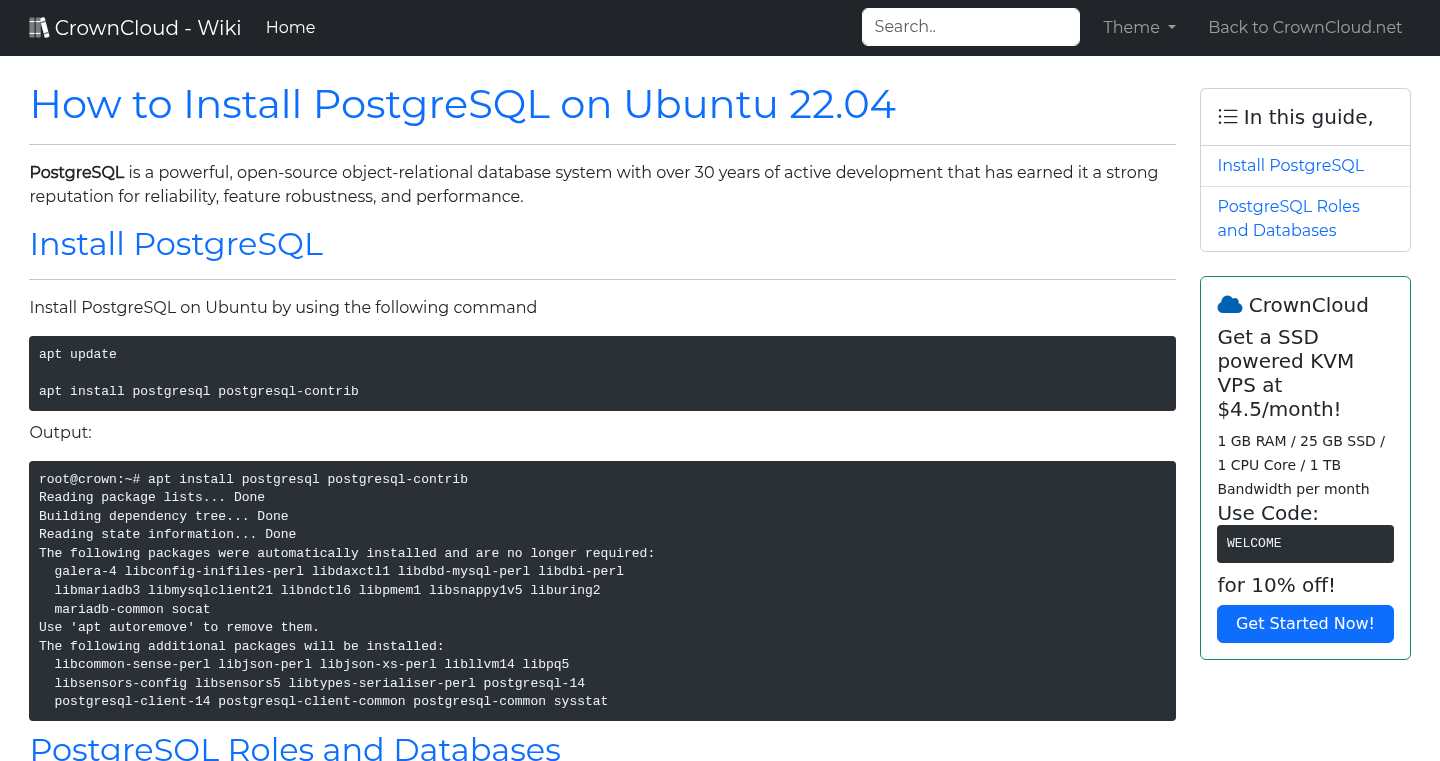Click the installation output code block

[602, 590]
